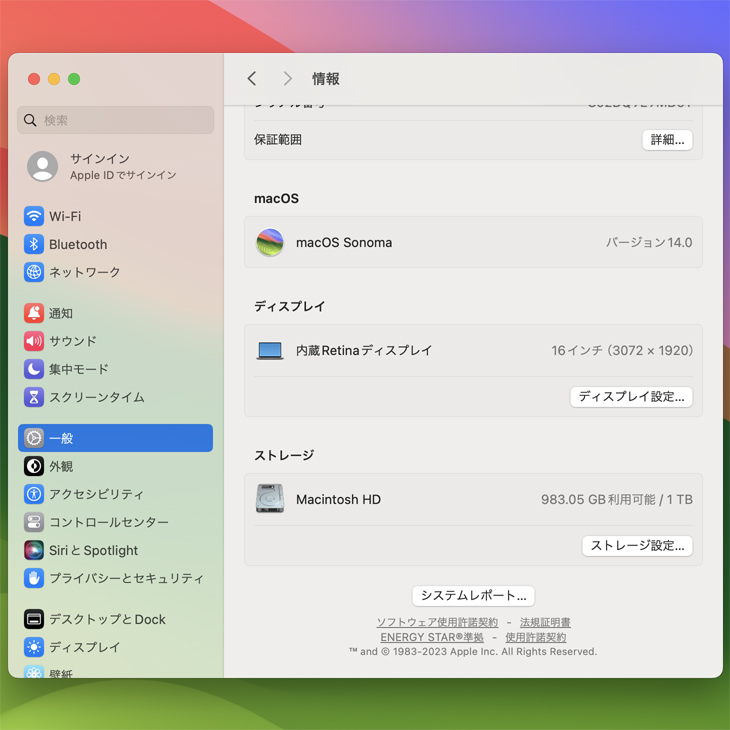
Task: Click the macOS Sonoma label
Action: click(x=344, y=243)
